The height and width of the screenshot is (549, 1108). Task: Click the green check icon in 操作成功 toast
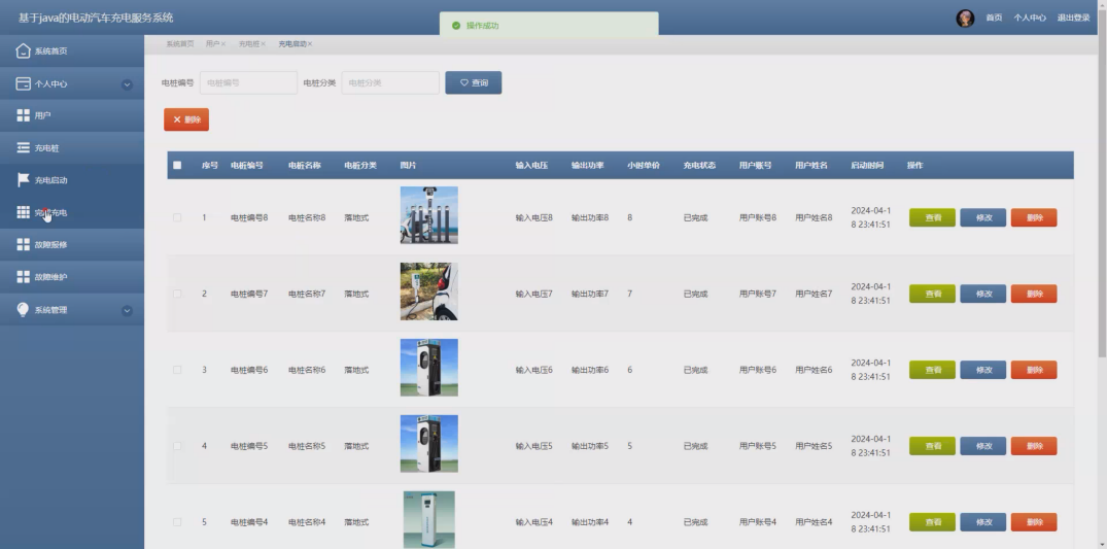pos(456,25)
